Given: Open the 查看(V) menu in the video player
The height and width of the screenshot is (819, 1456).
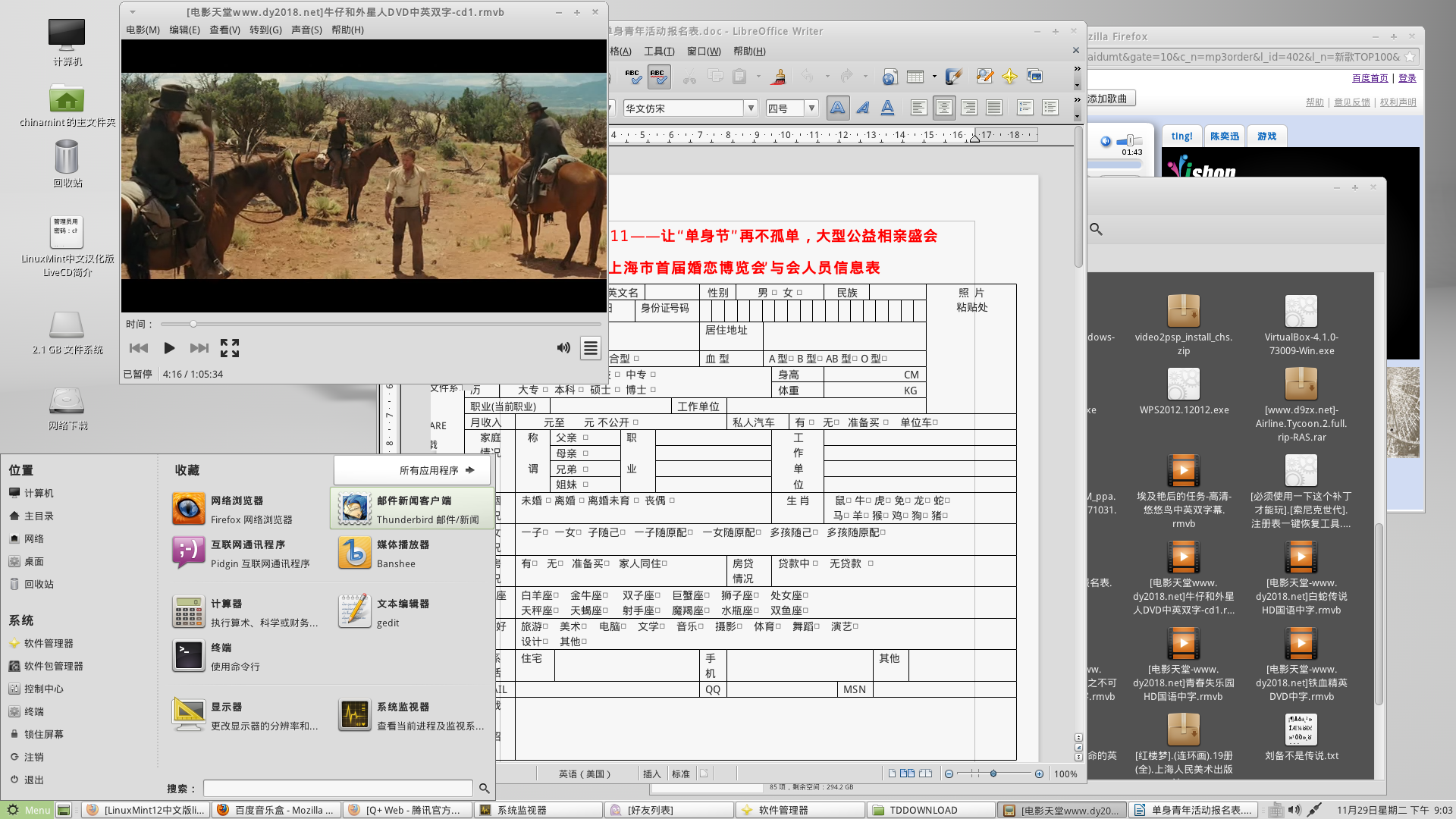Looking at the screenshot, I should click(224, 30).
